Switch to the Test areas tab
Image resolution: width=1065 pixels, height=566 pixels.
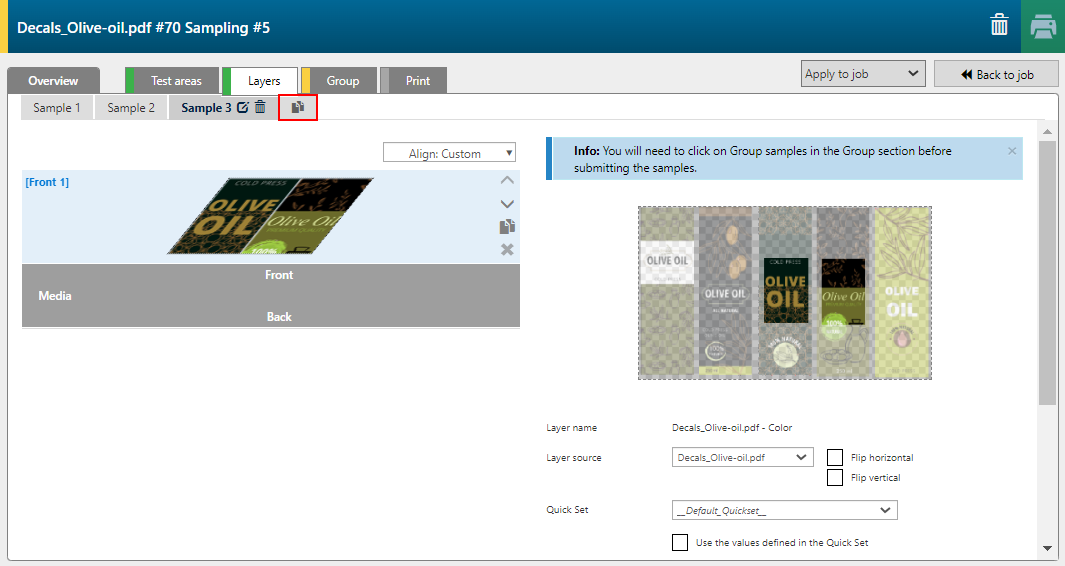point(175,81)
